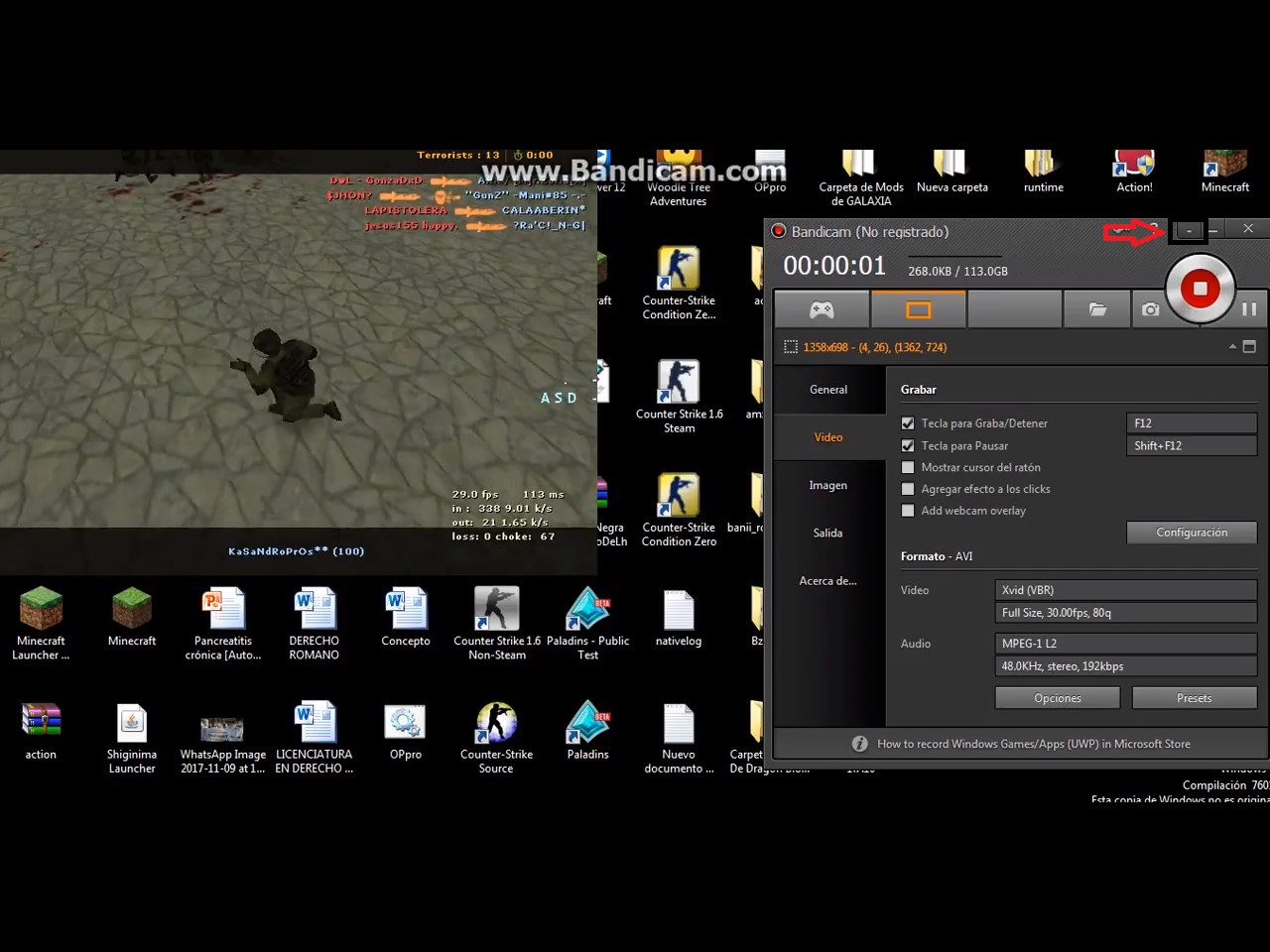Click the recording area selection icon
This screenshot has width=1270, height=952.
pyautogui.click(x=791, y=347)
